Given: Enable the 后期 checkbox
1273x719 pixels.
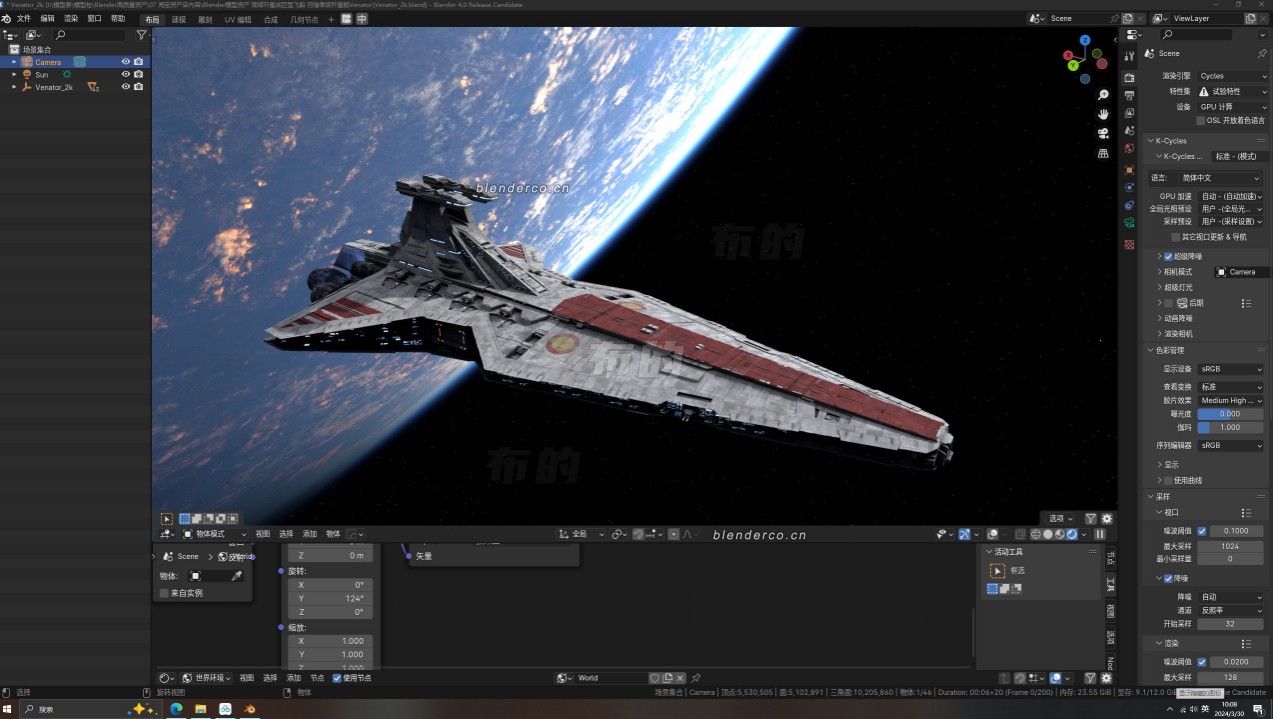Looking at the screenshot, I should click(1168, 303).
